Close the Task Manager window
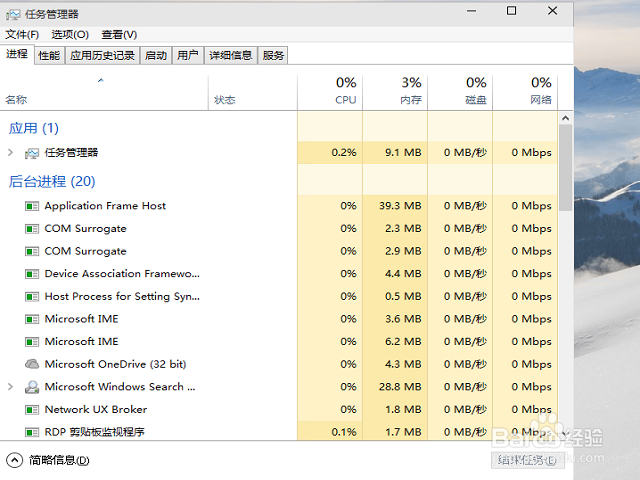 pos(552,11)
